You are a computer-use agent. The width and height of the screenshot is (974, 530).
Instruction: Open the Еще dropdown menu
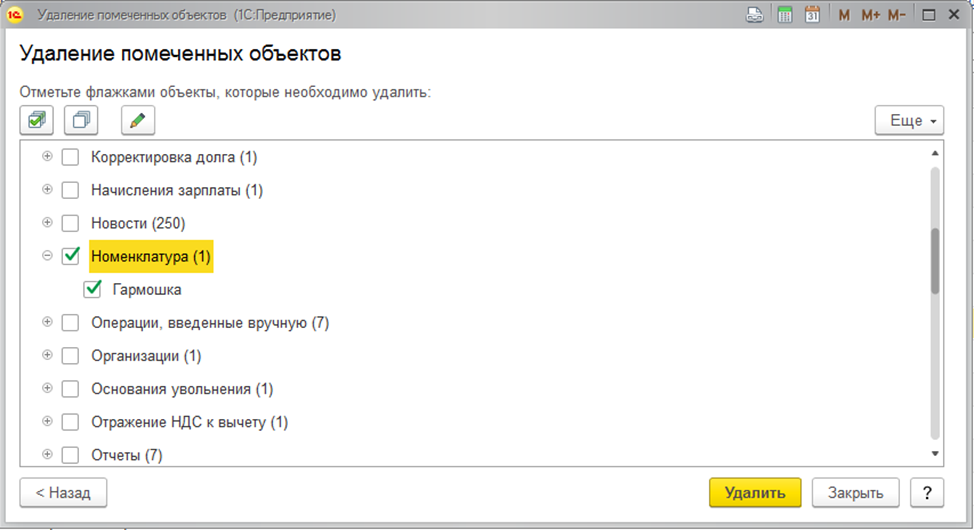[x=909, y=121]
